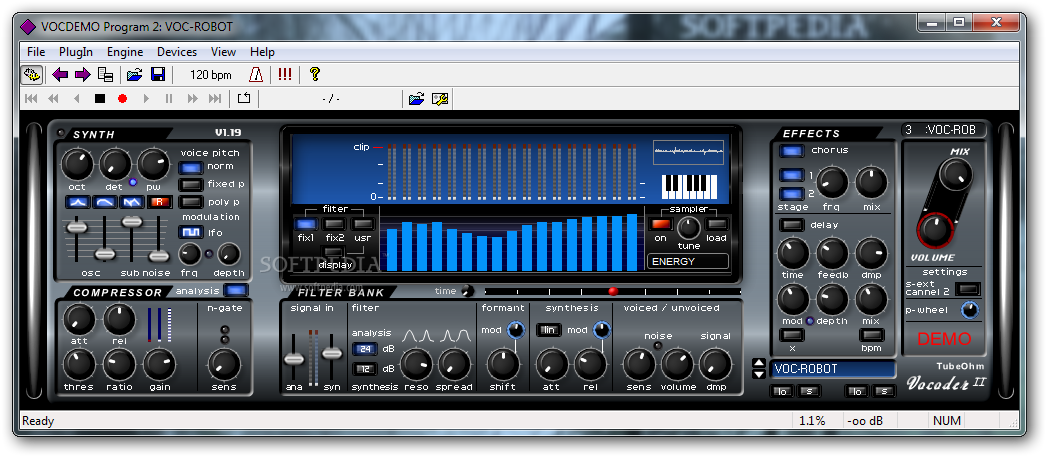Click the 120 bpm tempo display
This screenshot has height=457, width=1047.
211,75
